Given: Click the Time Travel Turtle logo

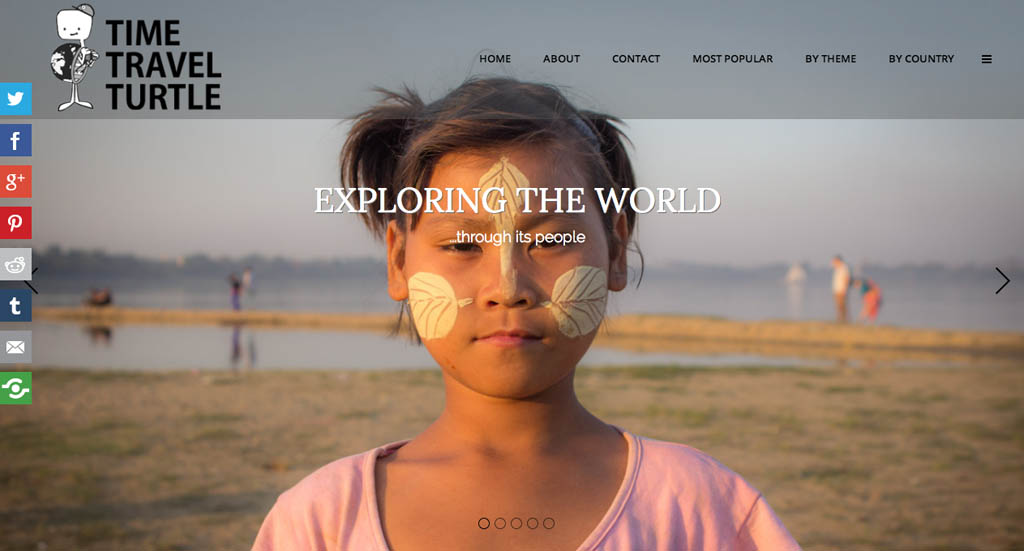Looking at the screenshot, I should click(x=136, y=58).
